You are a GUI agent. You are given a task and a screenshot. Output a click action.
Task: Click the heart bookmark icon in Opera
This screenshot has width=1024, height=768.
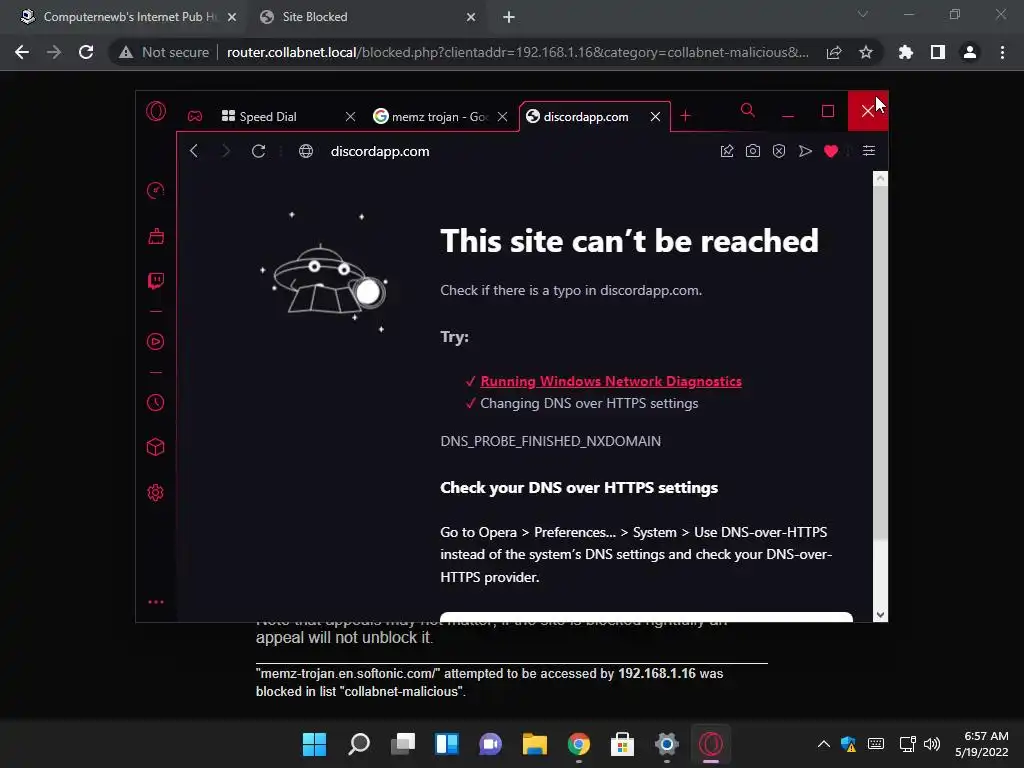point(831,151)
